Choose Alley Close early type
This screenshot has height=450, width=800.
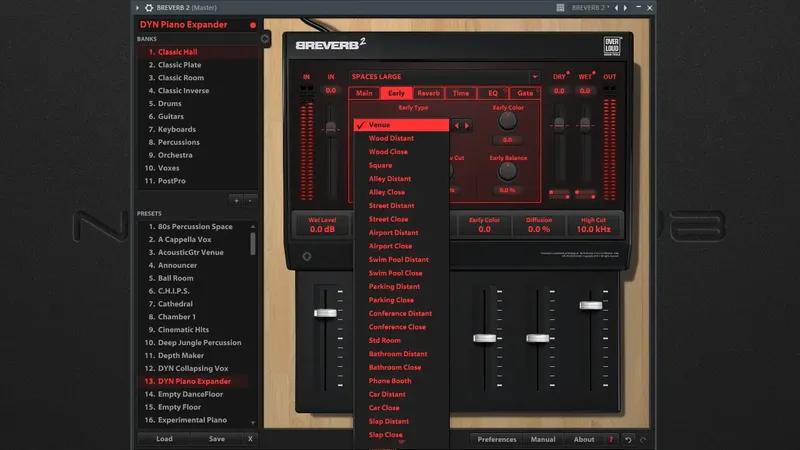click(402, 192)
